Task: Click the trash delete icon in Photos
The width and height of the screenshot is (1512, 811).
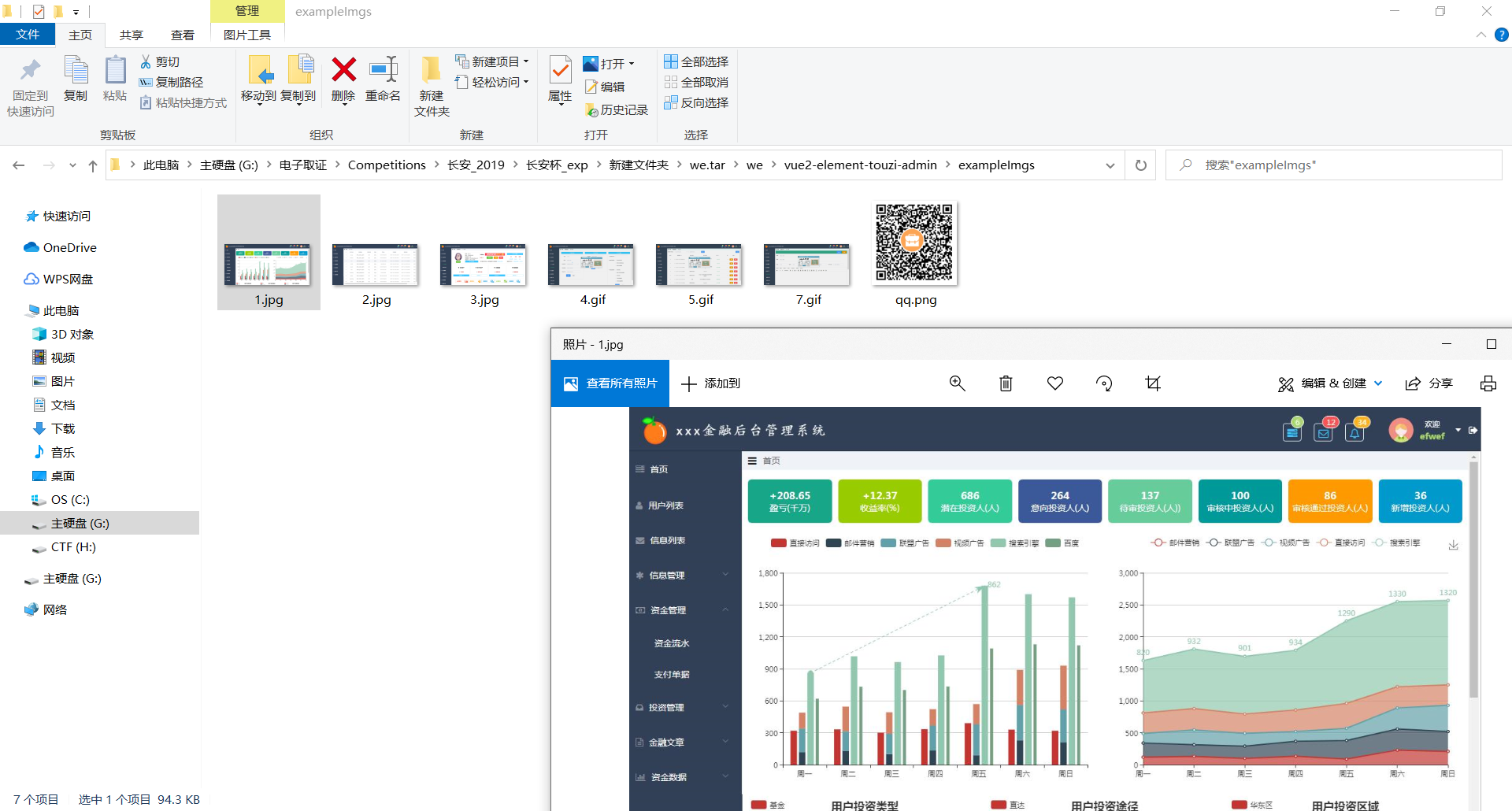Action: (1006, 383)
